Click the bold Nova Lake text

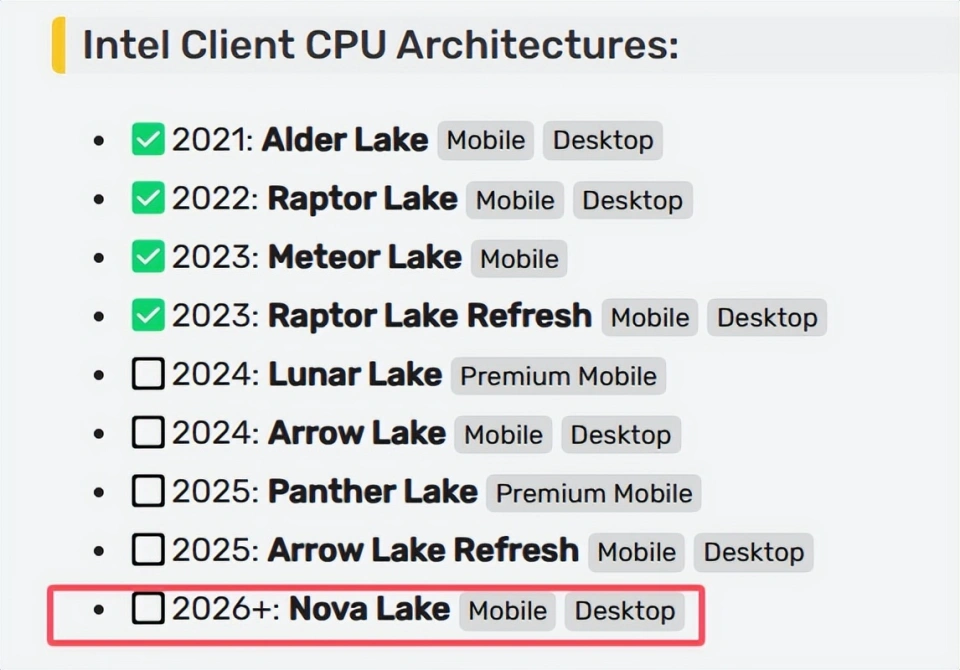click(x=369, y=609)
